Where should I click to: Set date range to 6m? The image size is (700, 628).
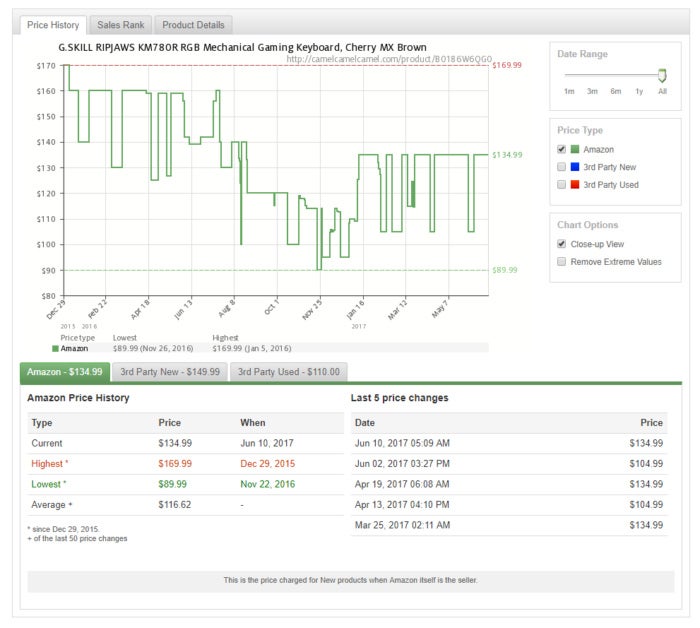616,91
